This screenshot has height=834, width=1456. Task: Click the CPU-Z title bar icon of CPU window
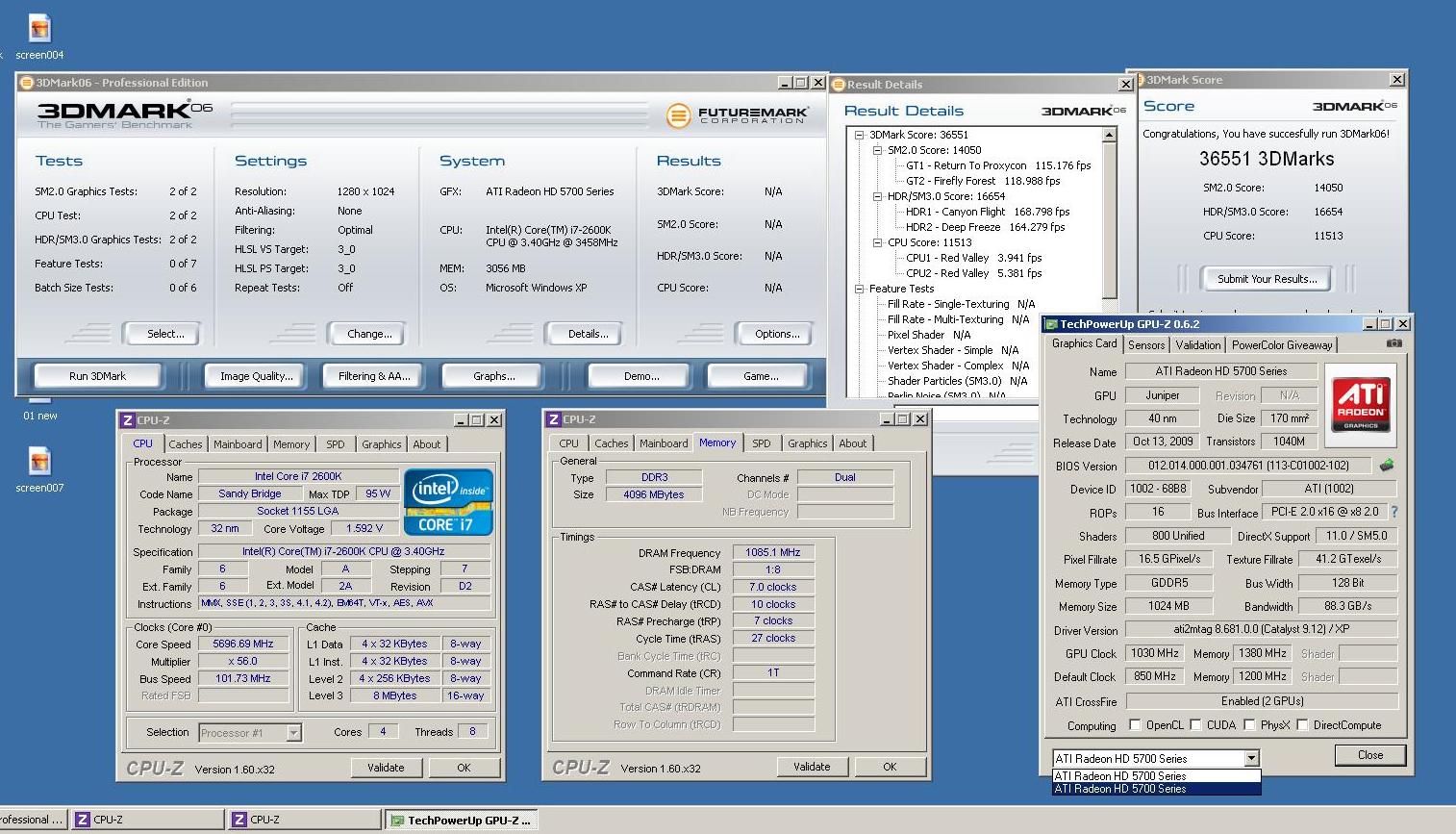(127, 420)
